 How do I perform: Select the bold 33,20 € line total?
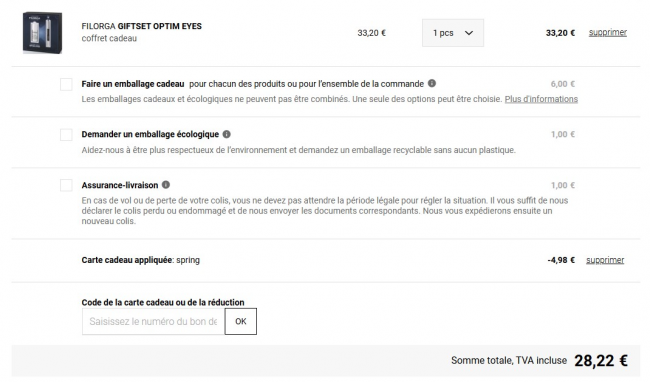(560, 33)
